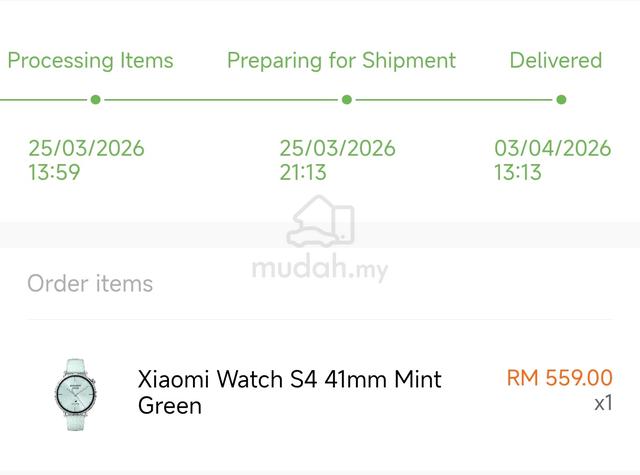Select the Delivered status label
This screenshot has width=640, height=475.
point(556,60)
